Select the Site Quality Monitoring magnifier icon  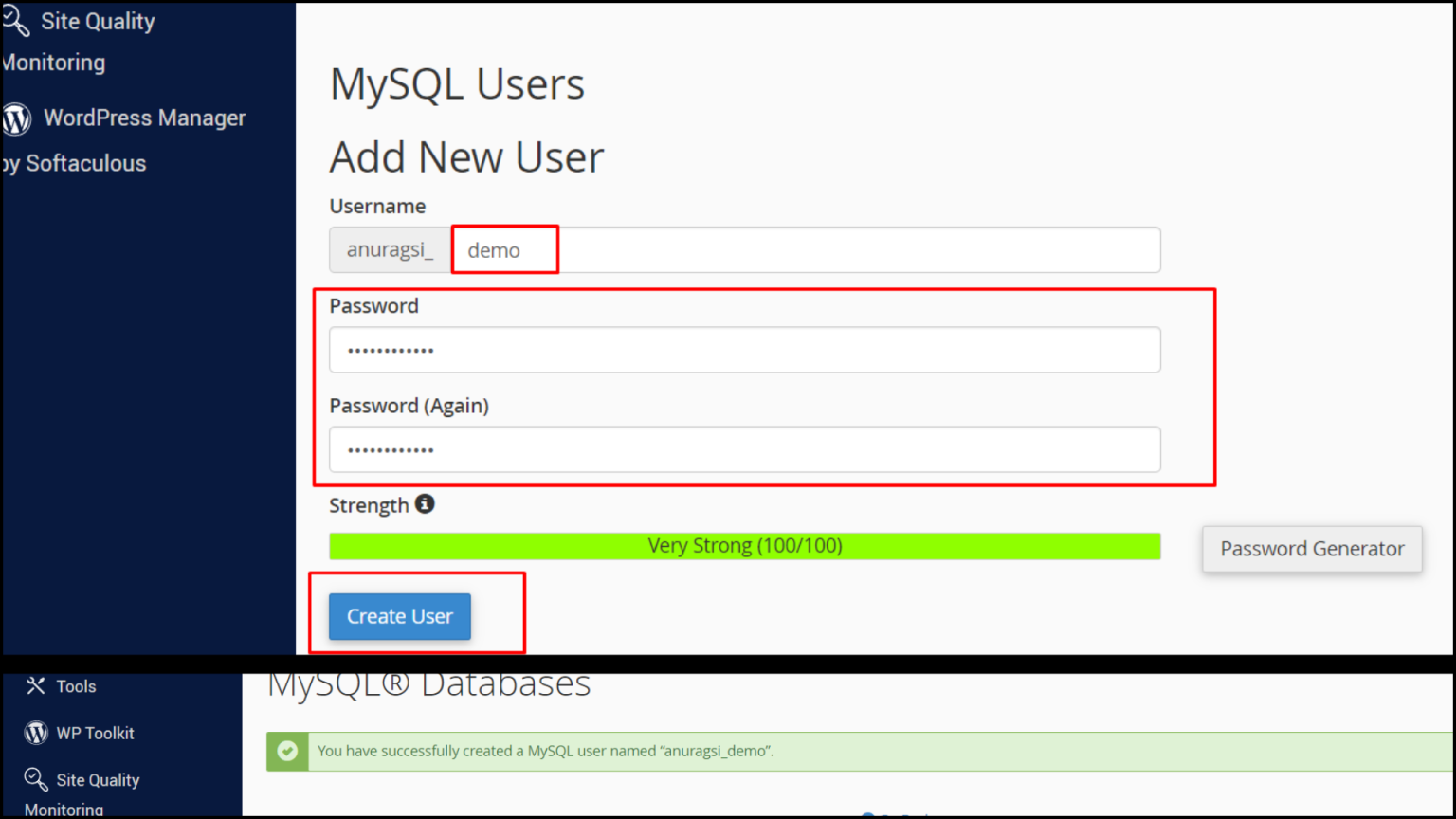(15, 21)
